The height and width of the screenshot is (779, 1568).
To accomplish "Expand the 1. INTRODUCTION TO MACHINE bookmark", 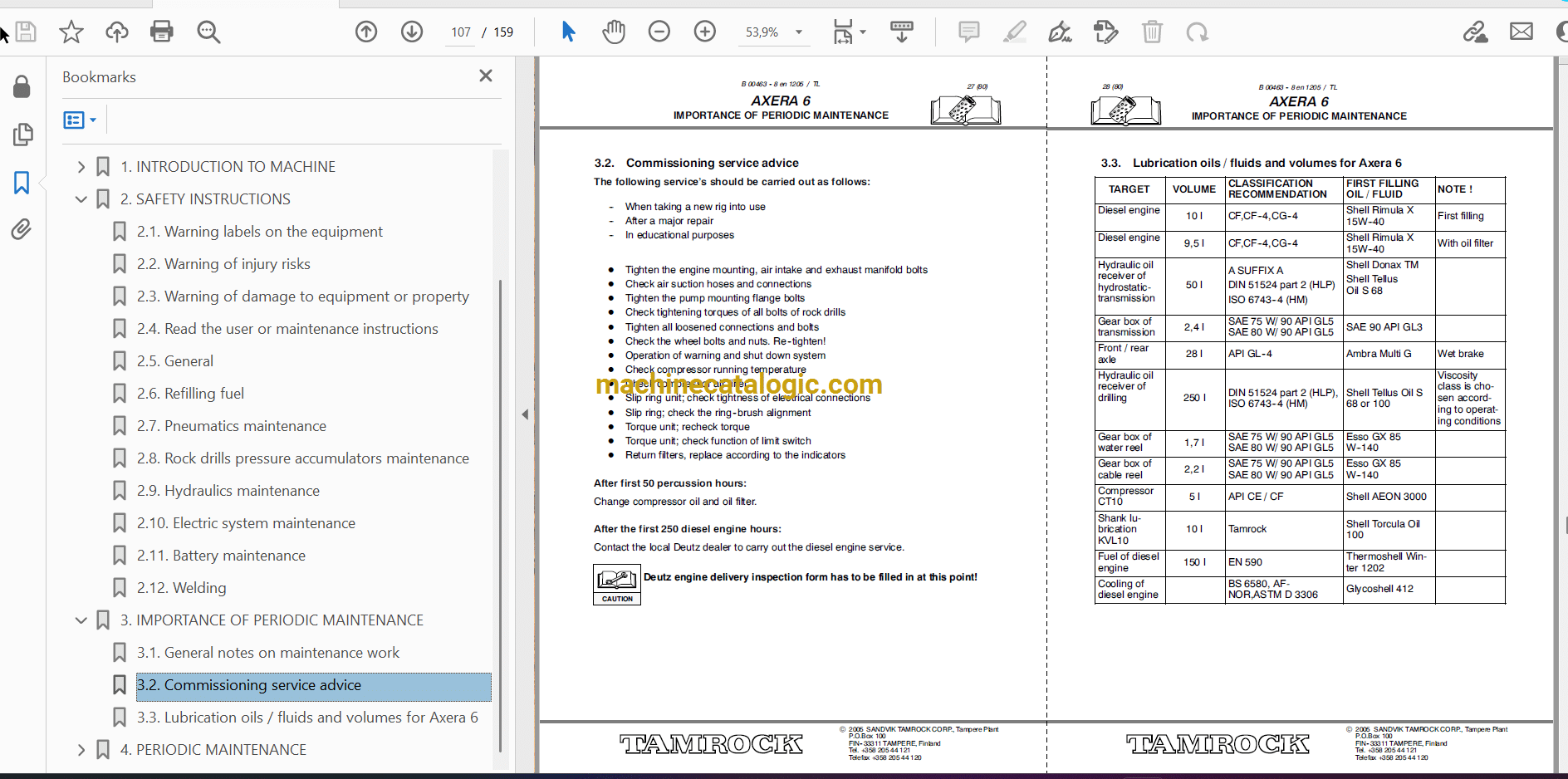I will (x=81, y=167).
